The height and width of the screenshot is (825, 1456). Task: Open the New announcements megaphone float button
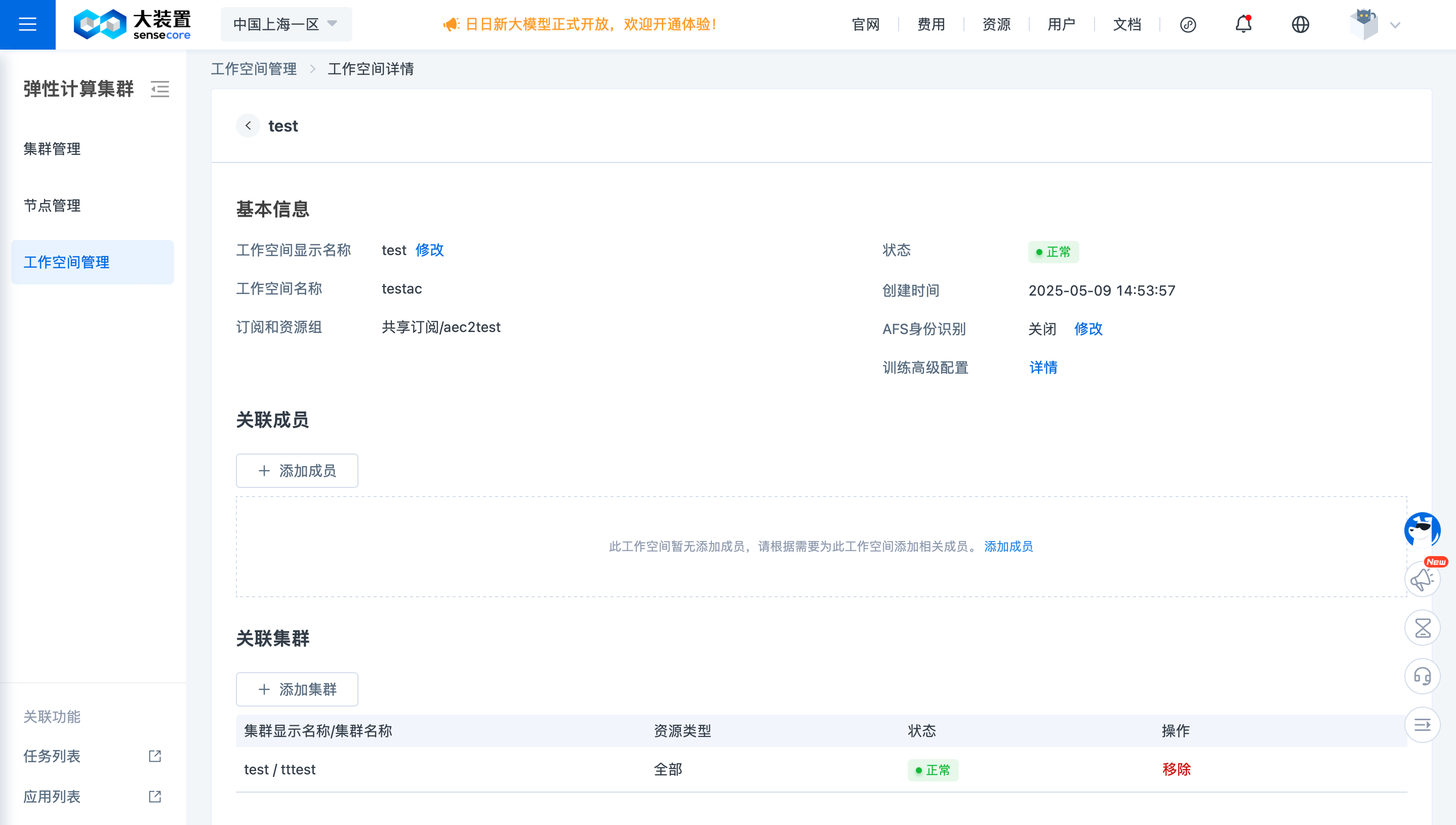pyautogui.click(x=1423, y=579)
